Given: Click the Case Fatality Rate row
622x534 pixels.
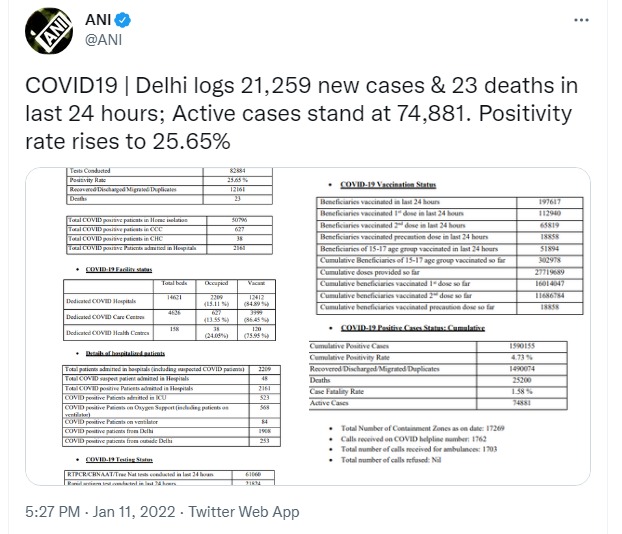Looking at the screenshot, I should [x=438, y=392].
